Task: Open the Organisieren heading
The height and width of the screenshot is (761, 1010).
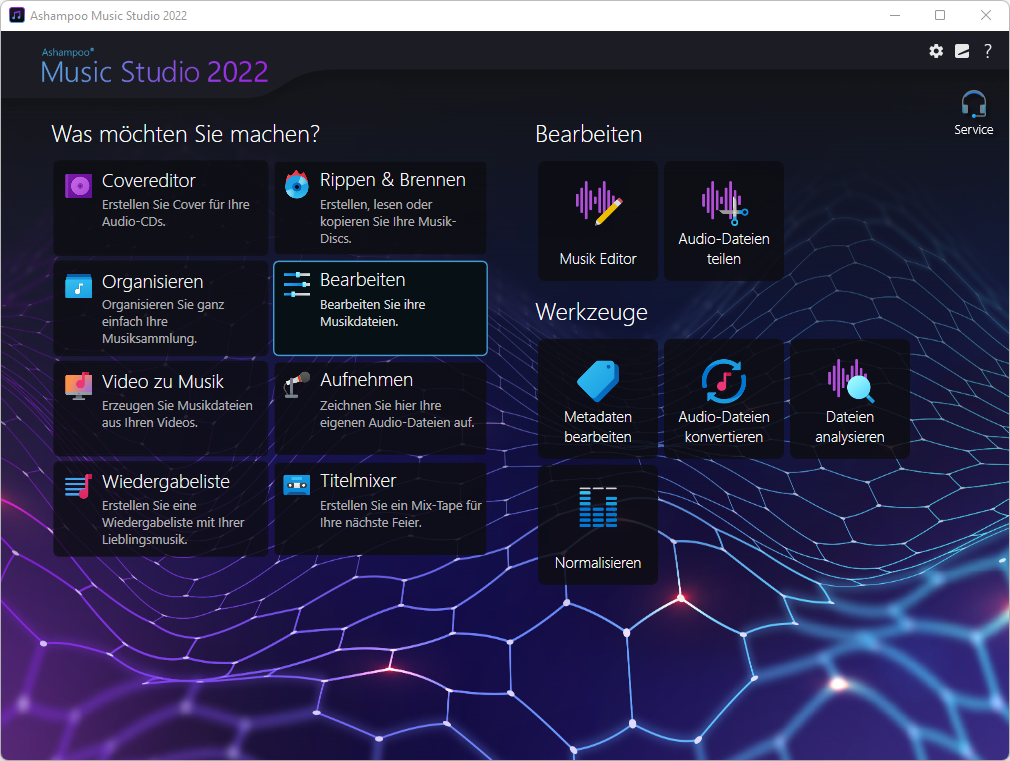Action: coord(153,282)
